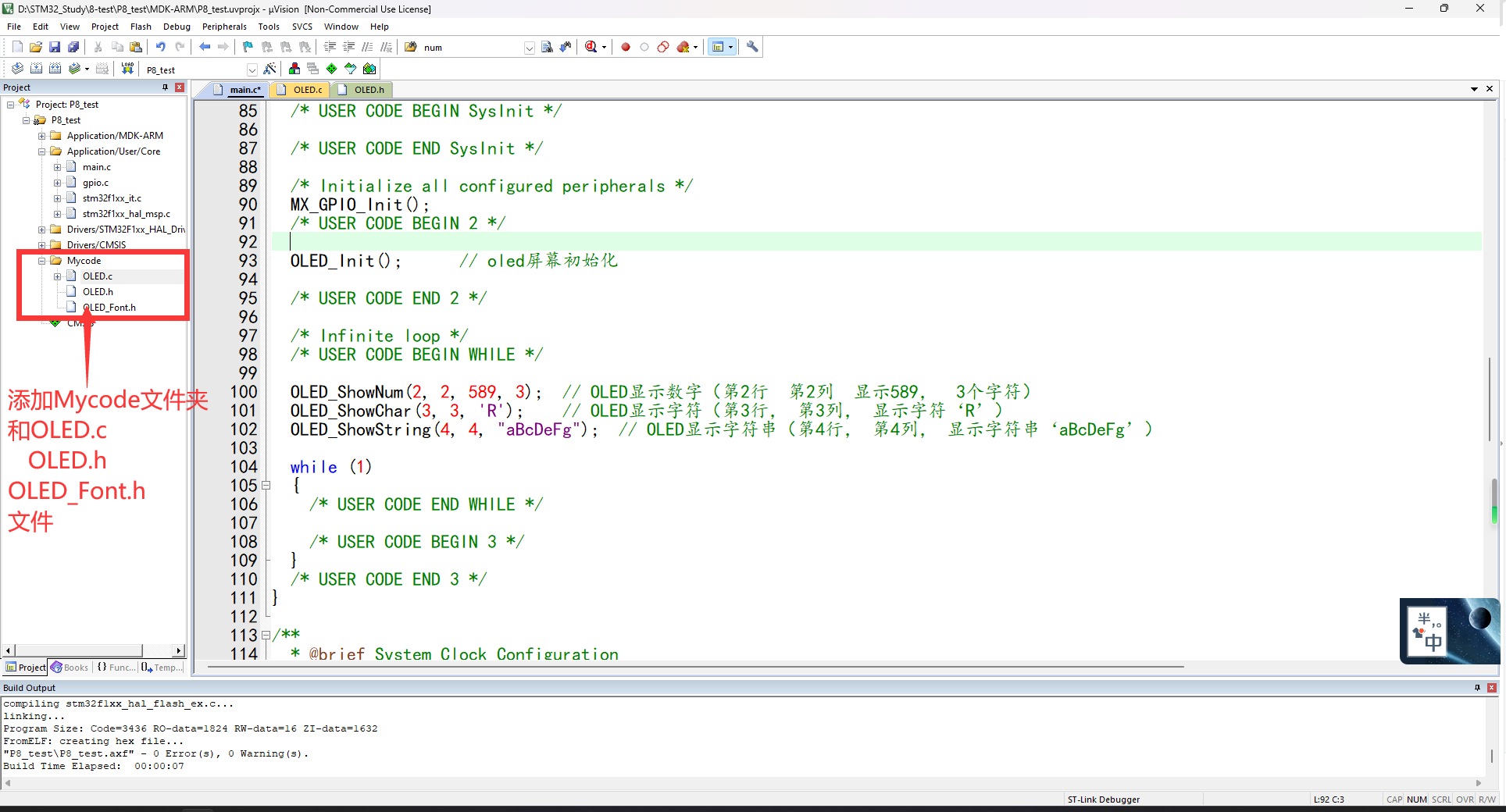Open the Configuration wrench icon
This screenshot has height=812, width=1506.
(x=751, y=47)
